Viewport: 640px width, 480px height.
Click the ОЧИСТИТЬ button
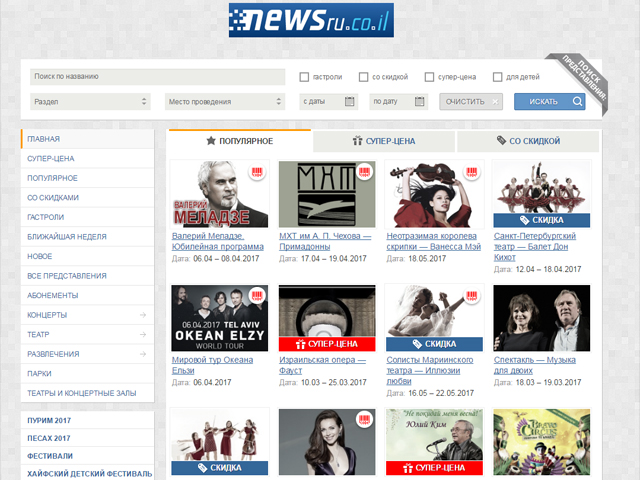click(471, 102)
